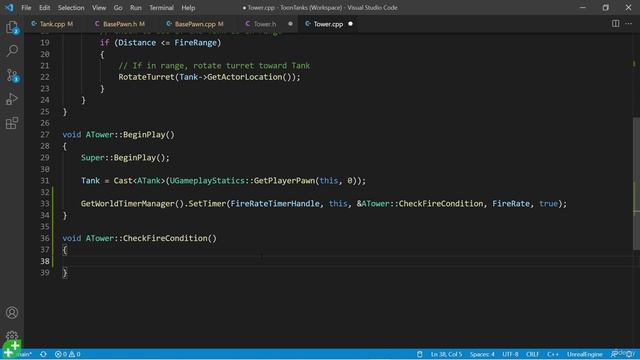Switch to the BasePawn.cpp tab
640x360 pixels.
click(195, 24)
